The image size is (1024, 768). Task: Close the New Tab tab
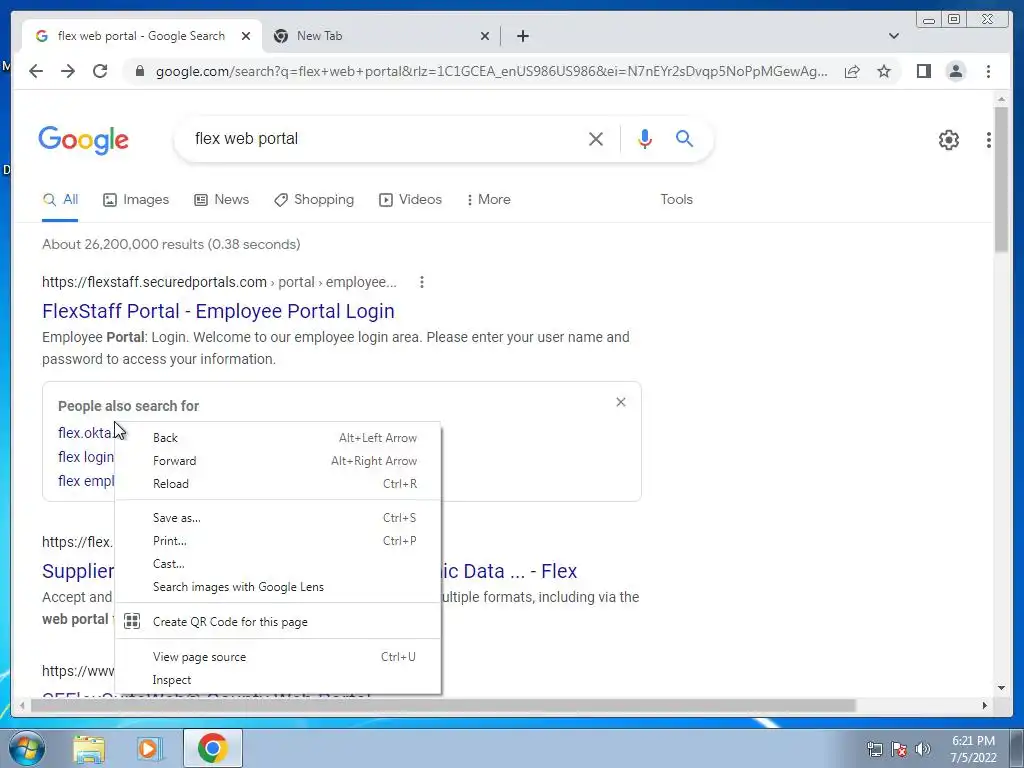point(485,36)
